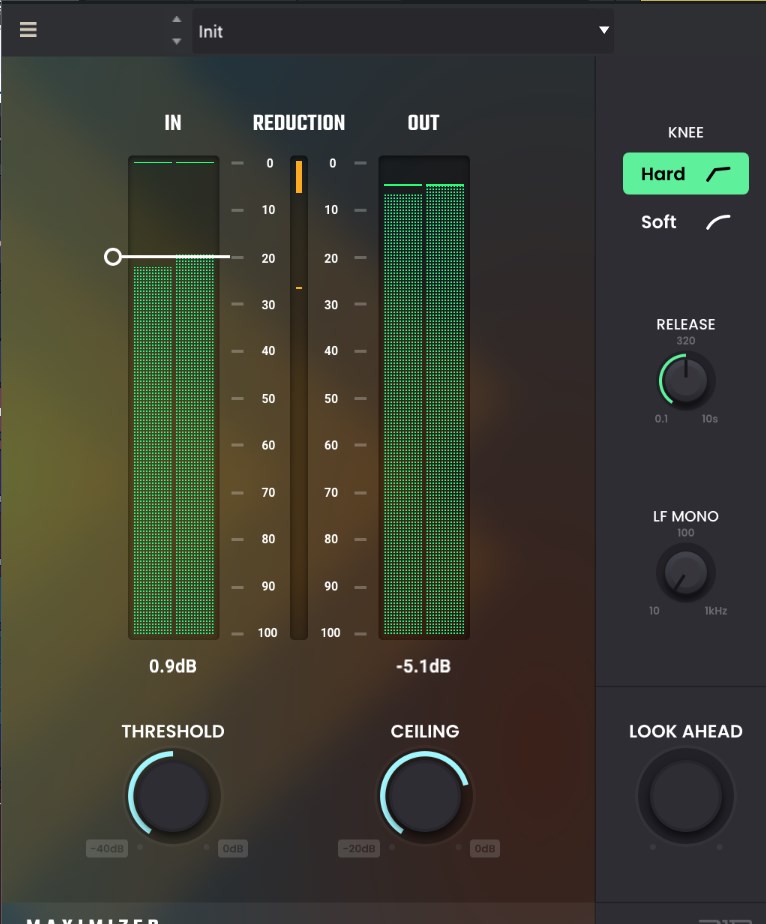Set threshold to minimum via -40dB label

coord(106,849)
